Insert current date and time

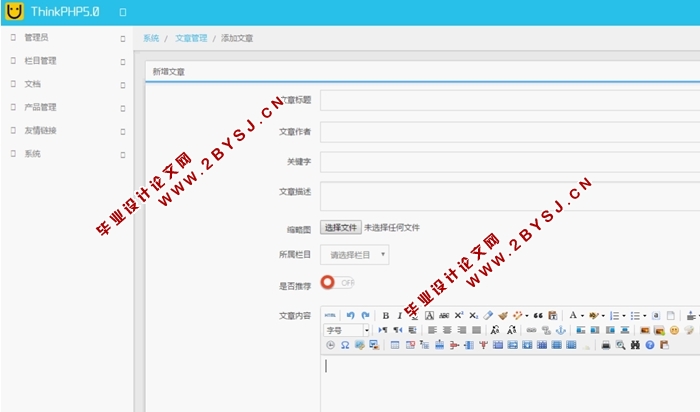(x=330, y=345)
